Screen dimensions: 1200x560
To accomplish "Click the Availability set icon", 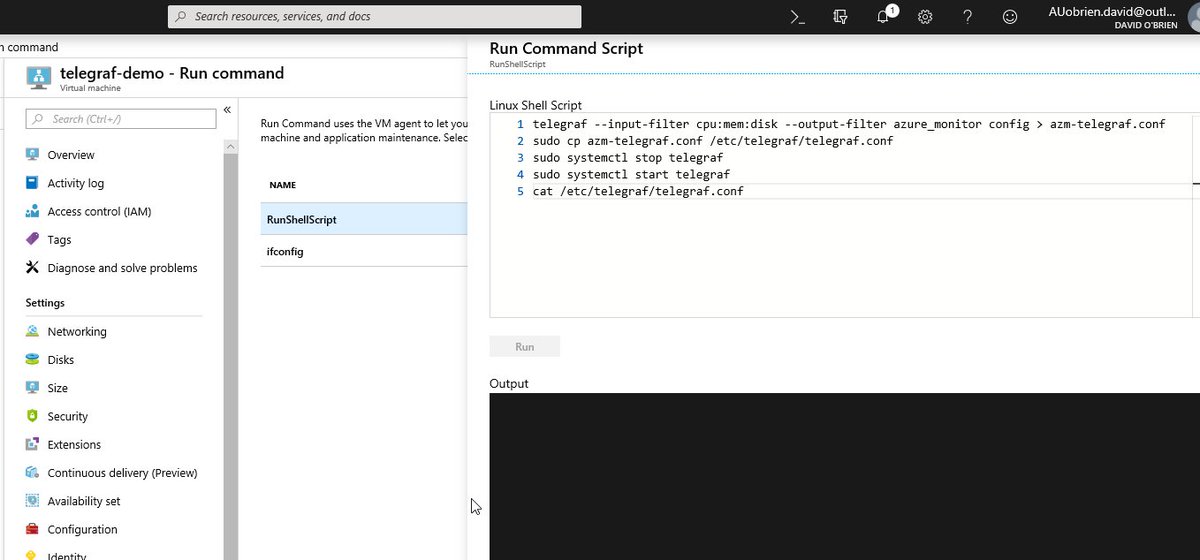I will pyautogui.click(x=33, y=501).
